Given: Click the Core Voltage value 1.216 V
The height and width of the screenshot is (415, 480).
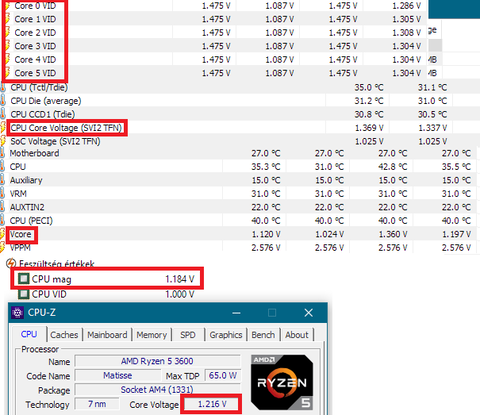Looking at the screenshot, I should (212, 404).
